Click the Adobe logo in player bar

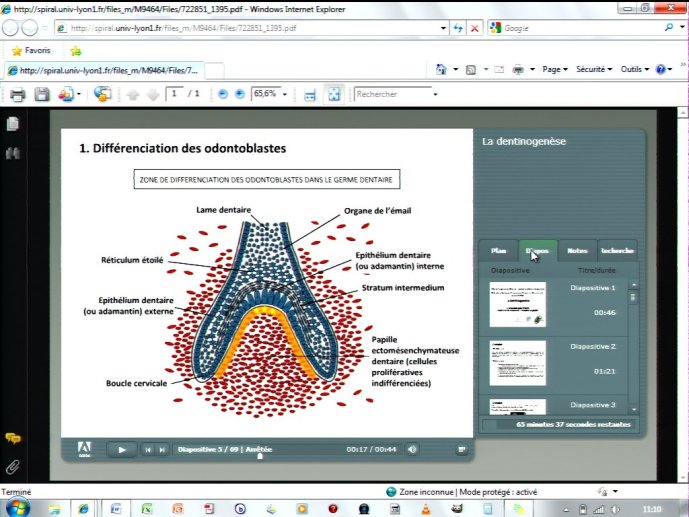tap(84, 449)
